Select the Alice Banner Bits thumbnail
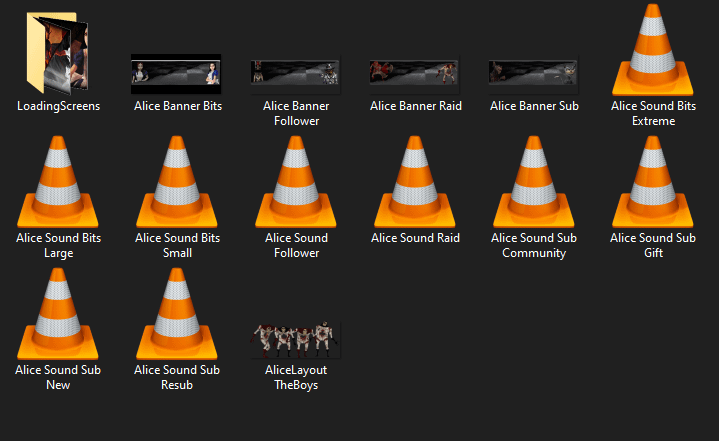Viewport: 719px width, 441px height. (176, 74)
